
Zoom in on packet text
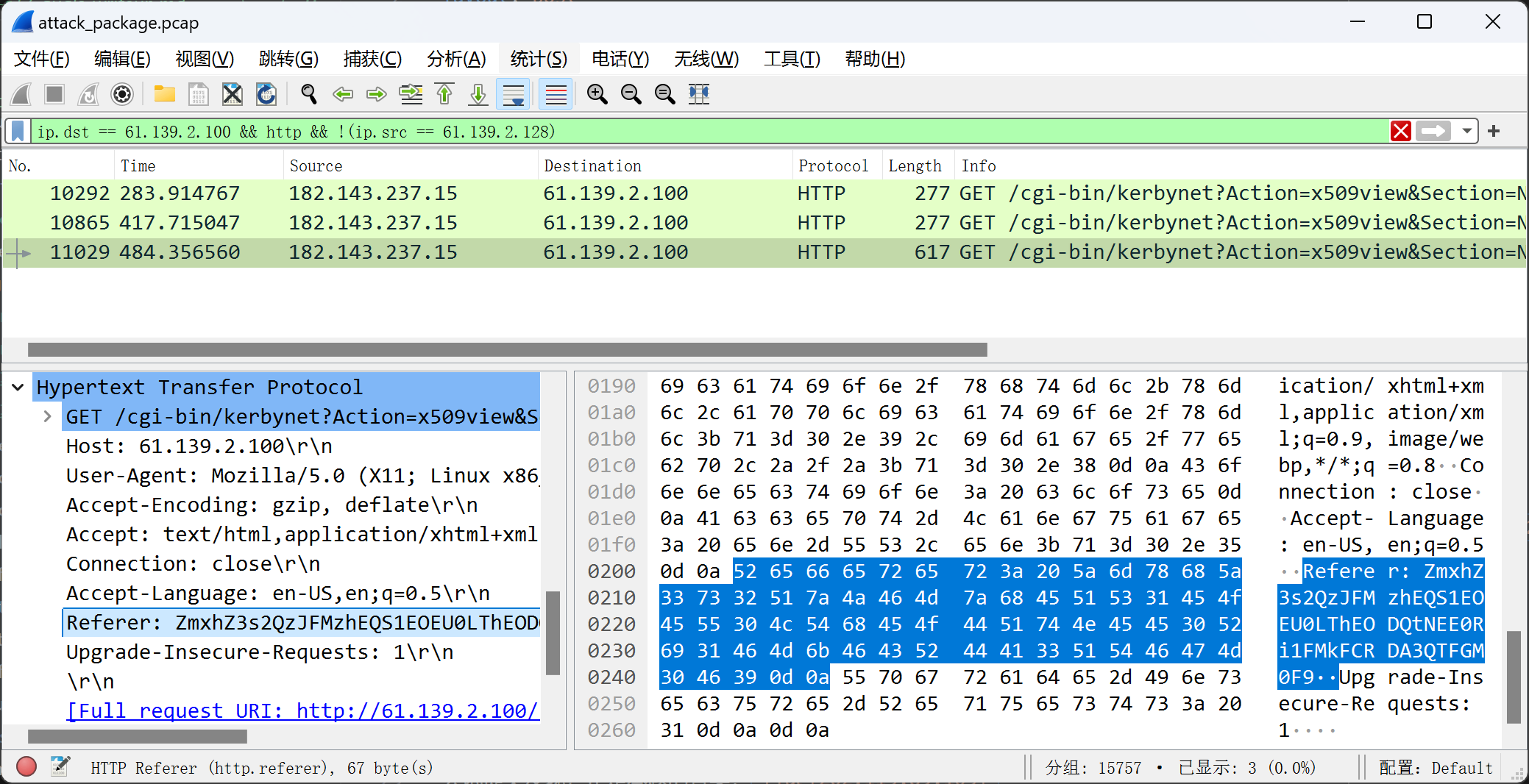(597, 94)
